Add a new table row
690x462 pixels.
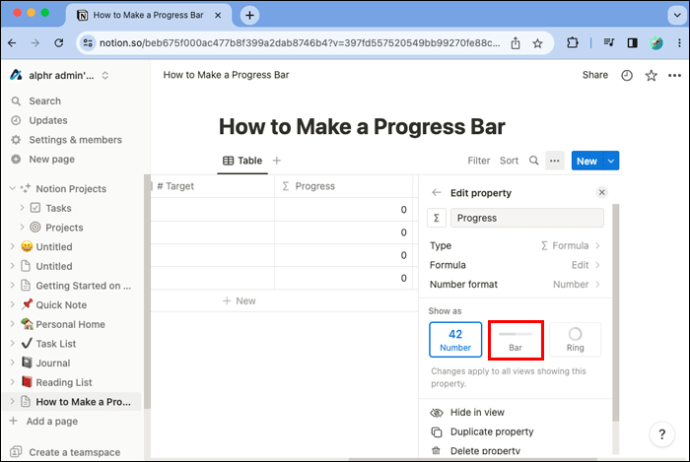point(239,301)
